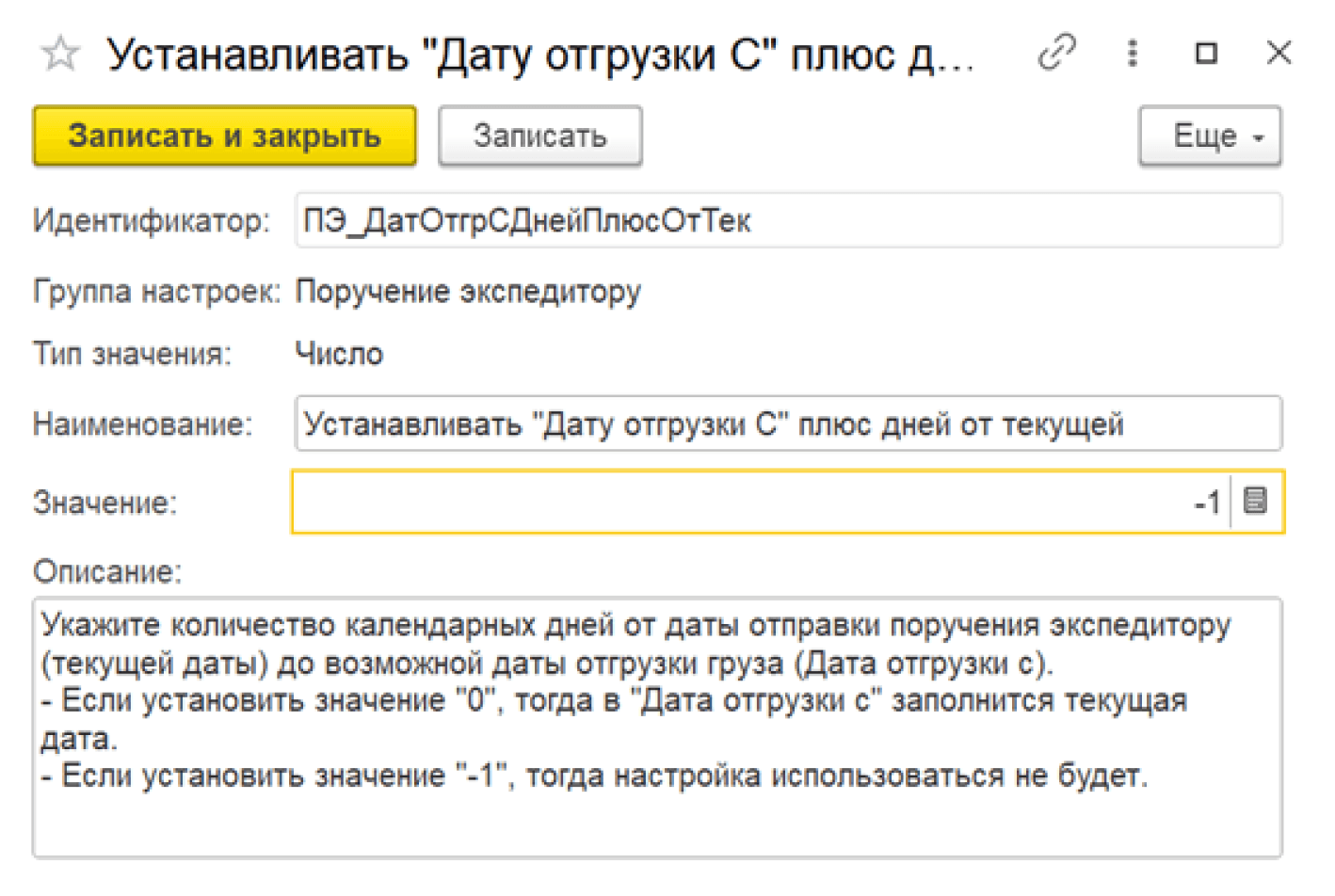Open the three-dot window menu

tap(1133, 53)
